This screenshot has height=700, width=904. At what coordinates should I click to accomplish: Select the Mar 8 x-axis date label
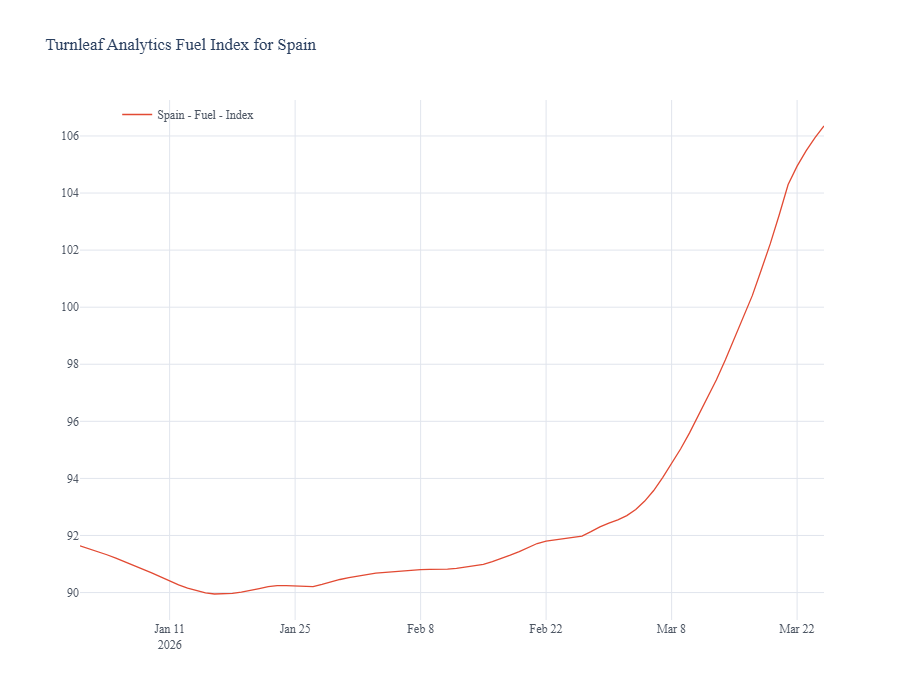tap(671, 629)
